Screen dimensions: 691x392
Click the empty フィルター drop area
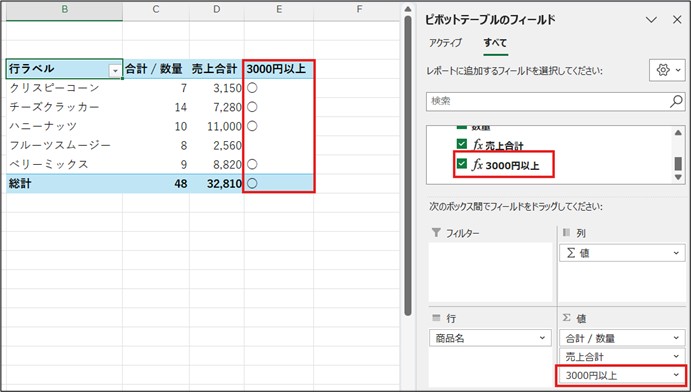[x=490, y=272]
